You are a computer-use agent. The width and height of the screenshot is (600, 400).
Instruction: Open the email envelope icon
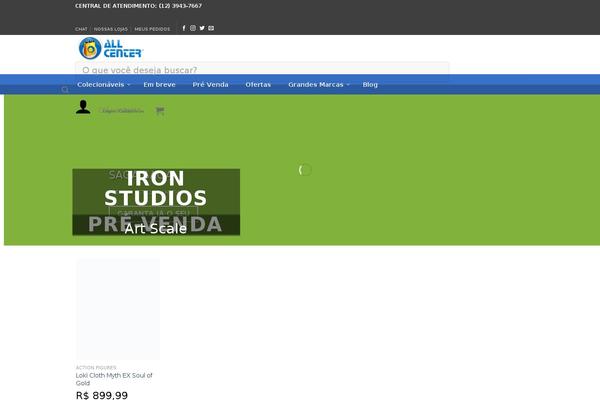(x=211, y=28)
